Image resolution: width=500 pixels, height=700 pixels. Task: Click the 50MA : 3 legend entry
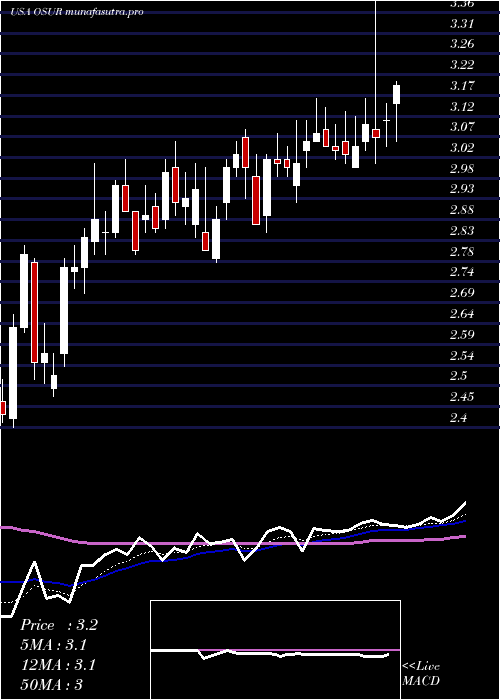point(52,684)
